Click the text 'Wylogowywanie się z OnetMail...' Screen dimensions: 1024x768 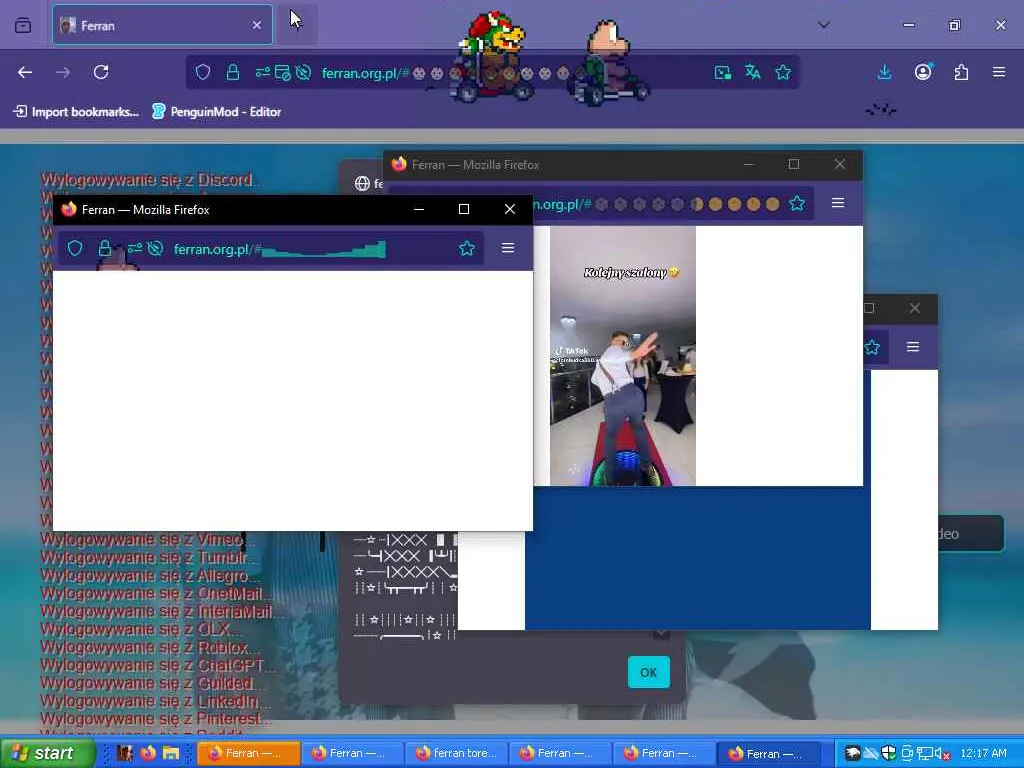[x=157, y=594]
